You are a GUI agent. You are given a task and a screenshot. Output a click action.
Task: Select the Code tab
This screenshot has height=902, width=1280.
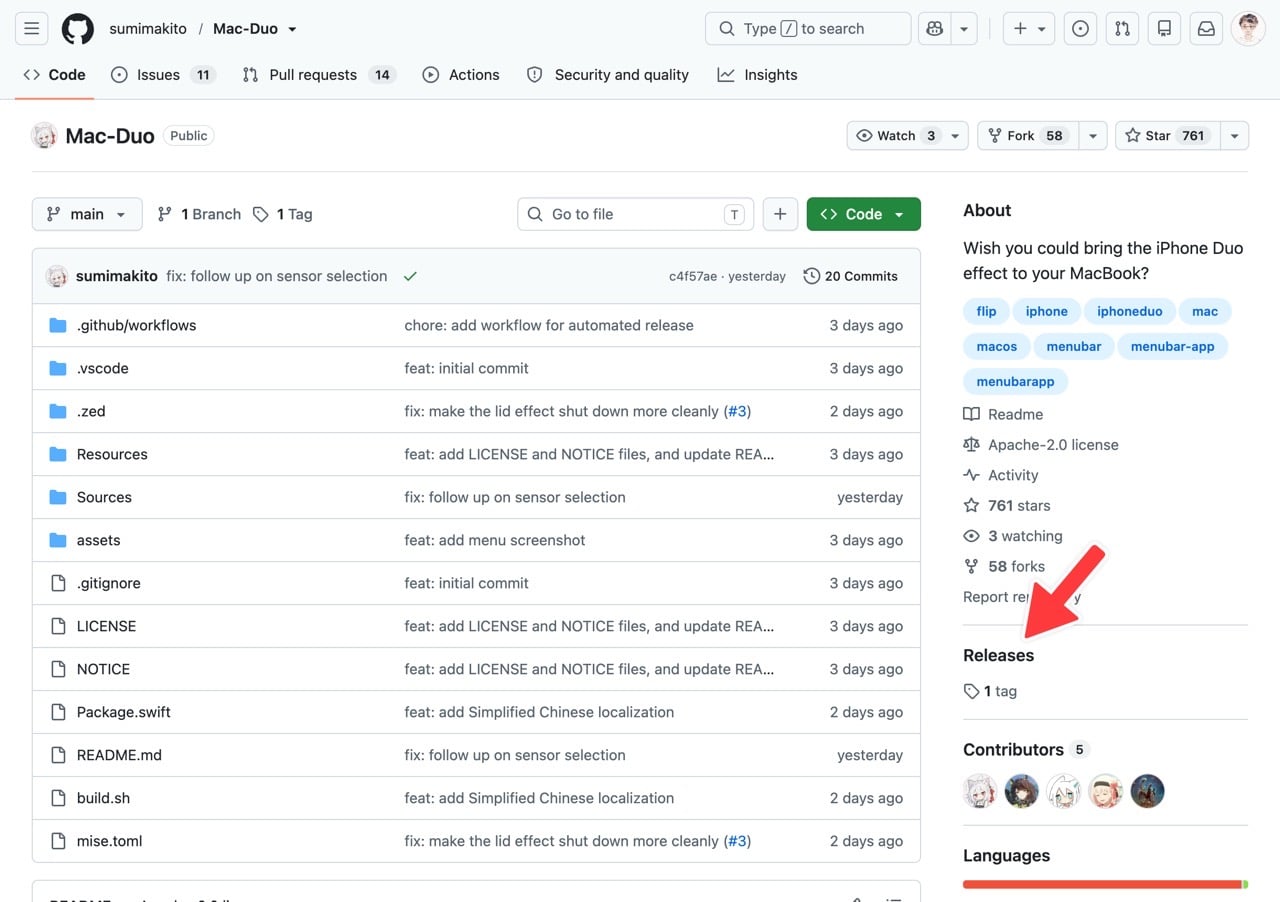(55, 75)
